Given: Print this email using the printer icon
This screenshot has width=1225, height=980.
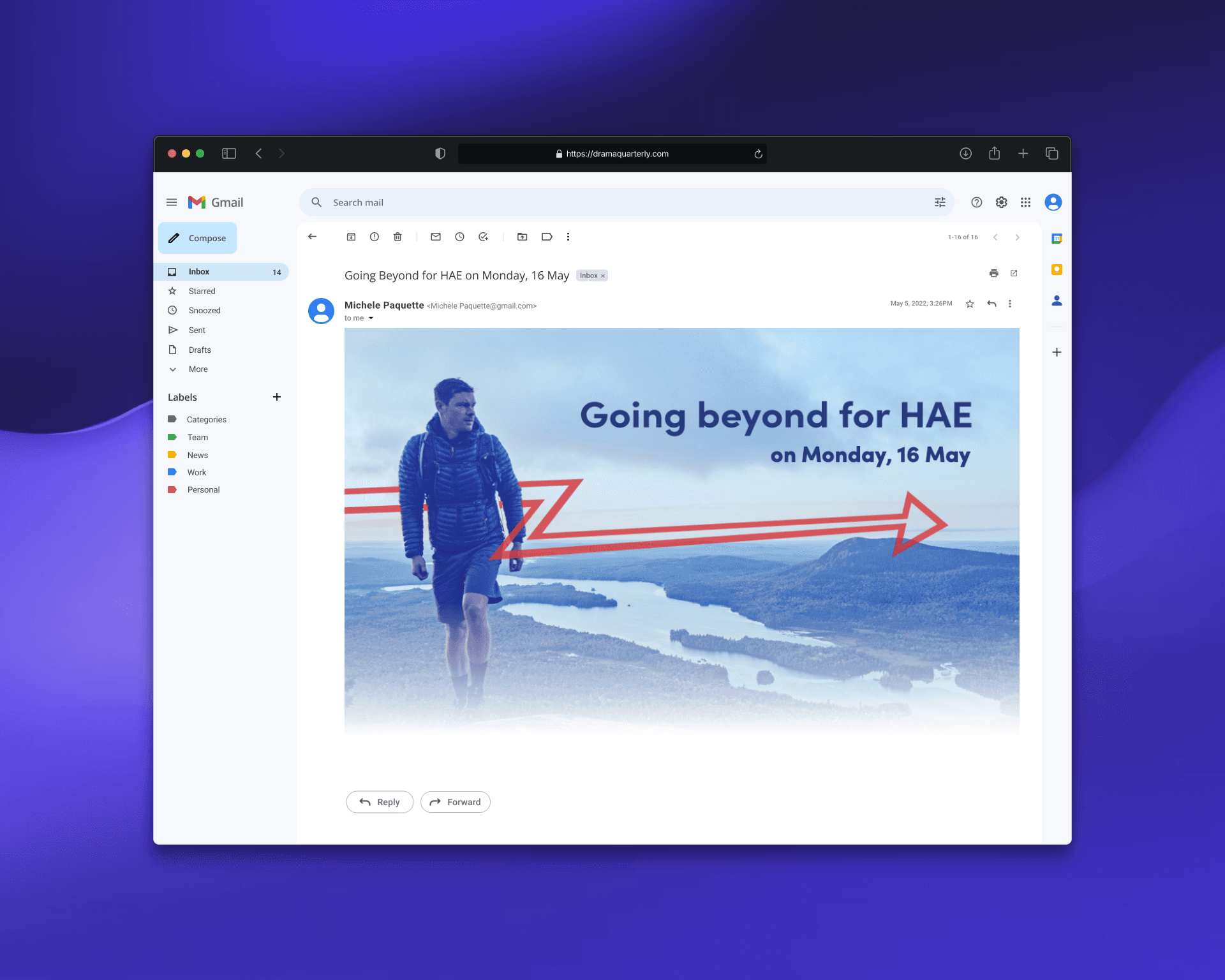Looking at the screenshot, I should coord(993,273).
